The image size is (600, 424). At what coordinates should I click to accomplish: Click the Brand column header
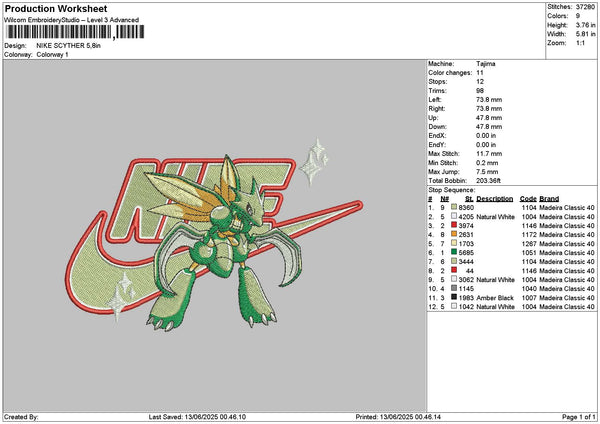(x=549, y=199)
